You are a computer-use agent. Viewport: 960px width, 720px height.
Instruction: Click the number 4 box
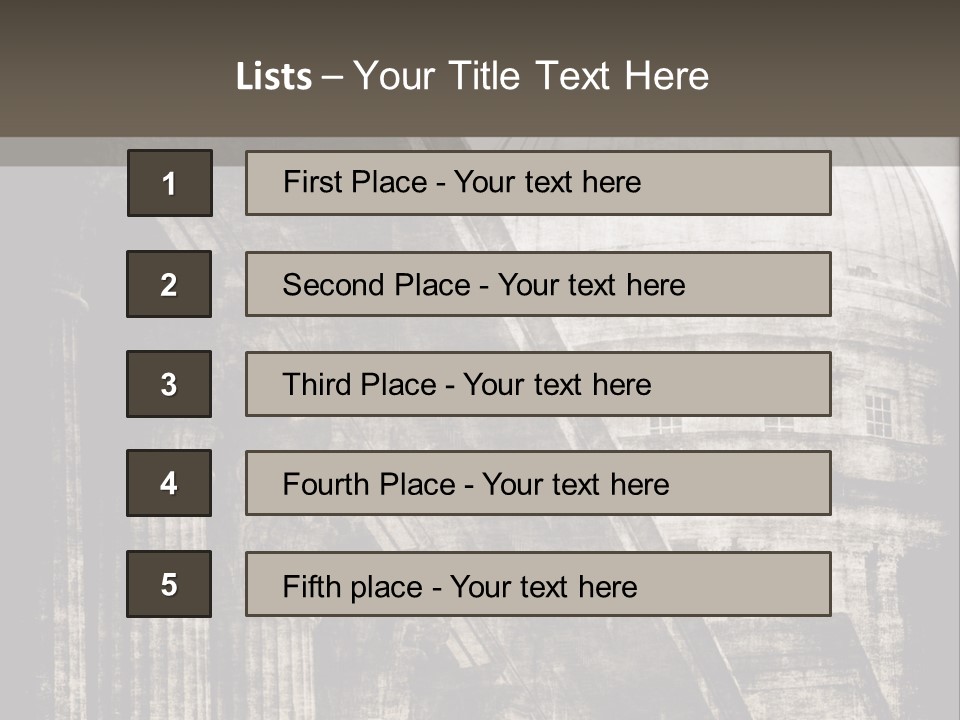169,483
